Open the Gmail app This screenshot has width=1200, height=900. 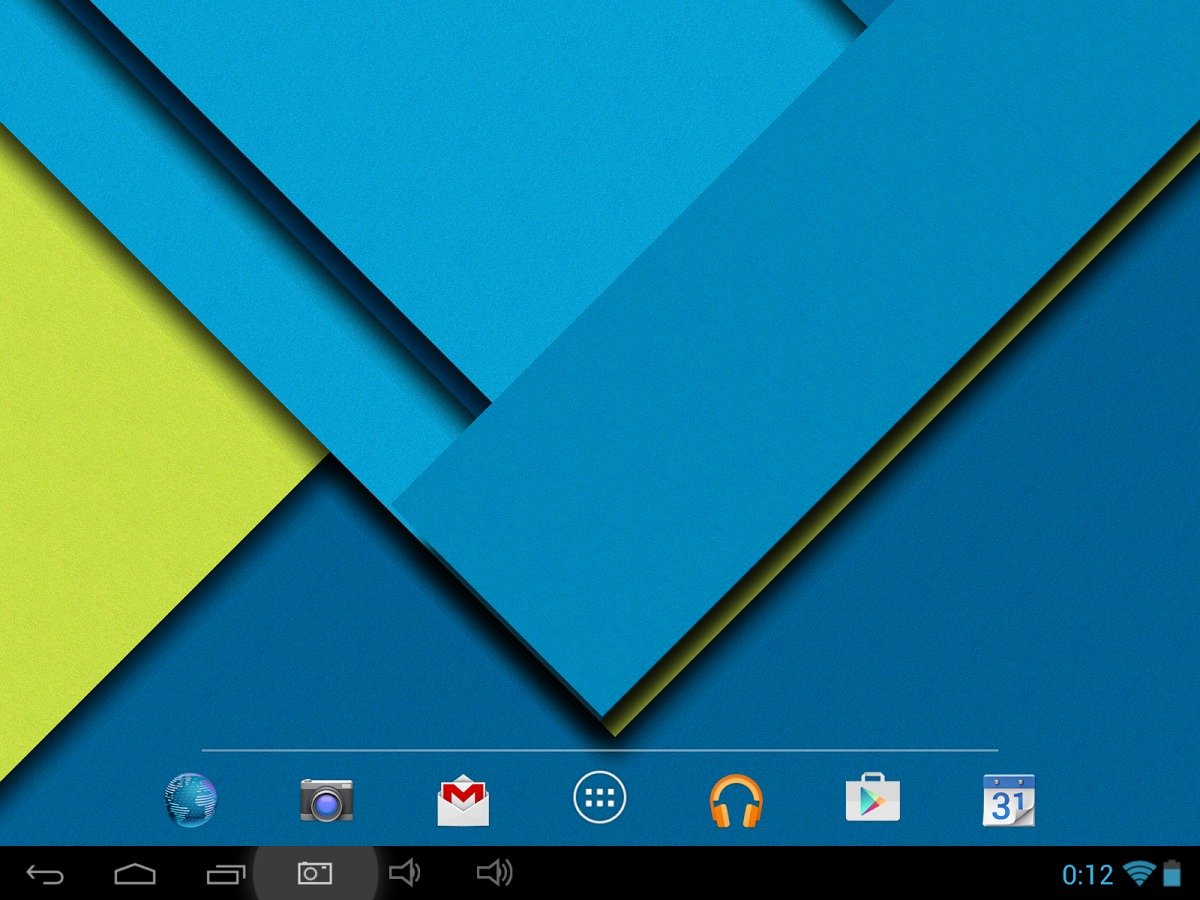[x=463, y=802]
